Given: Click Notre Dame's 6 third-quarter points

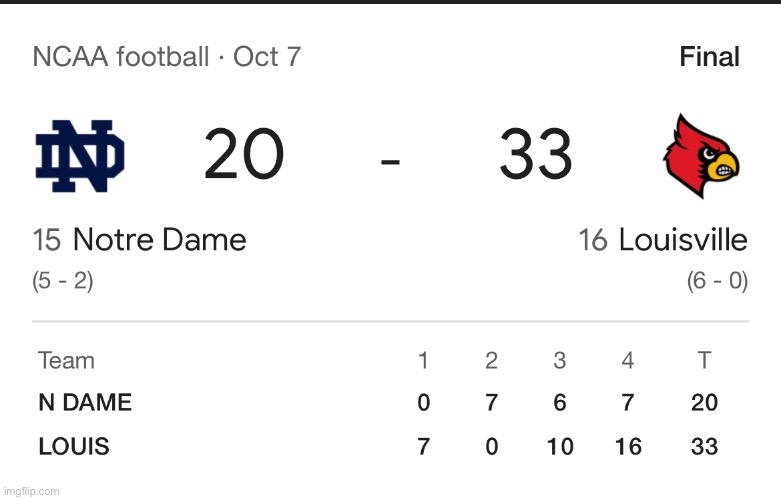Looking at the screenshot, I should pyautogui.click(x=559, y=403).
